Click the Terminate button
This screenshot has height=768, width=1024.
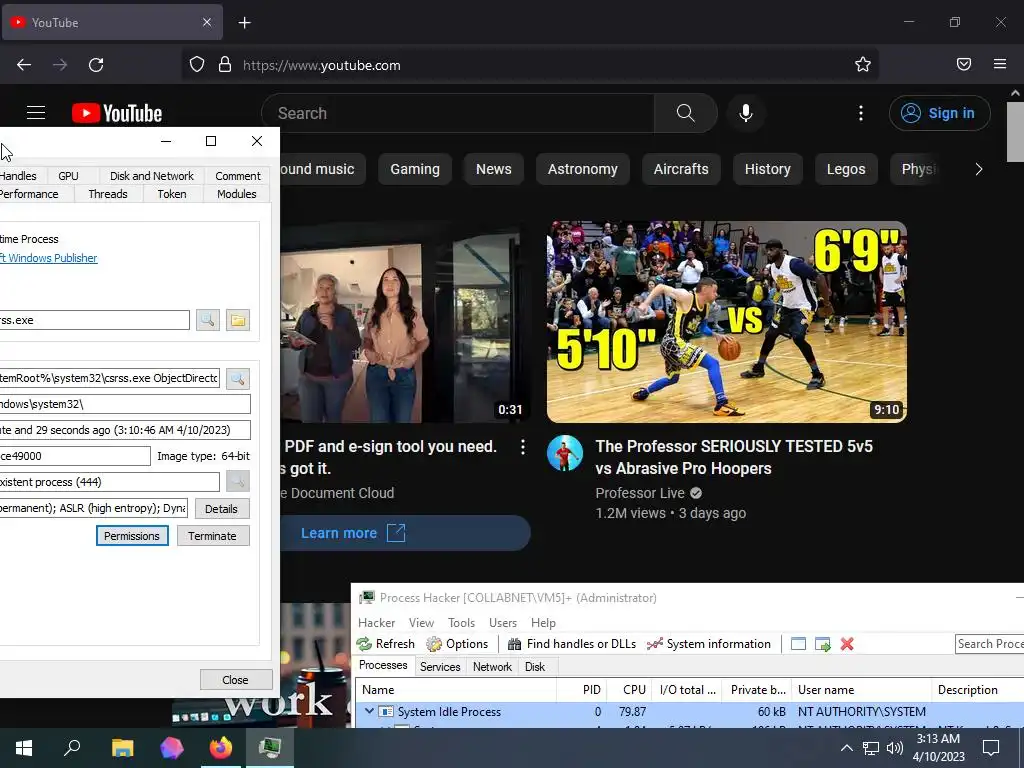coord(212,536)
